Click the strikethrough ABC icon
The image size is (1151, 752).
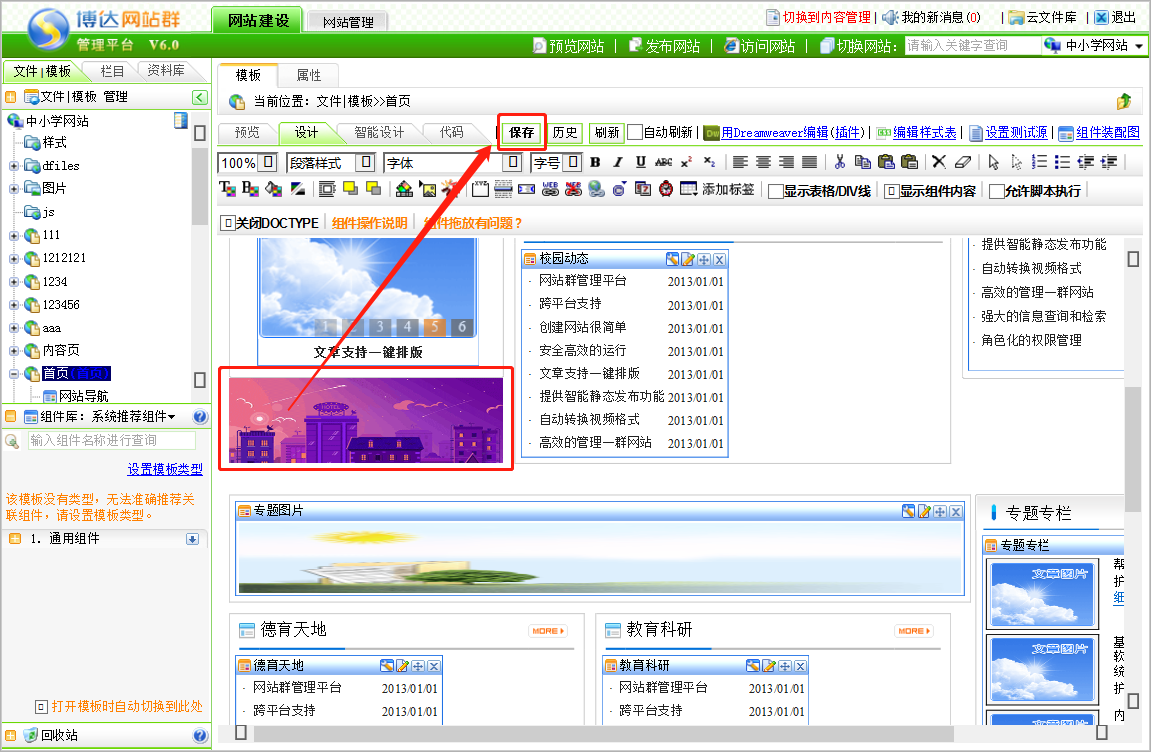tap(663, 162)
